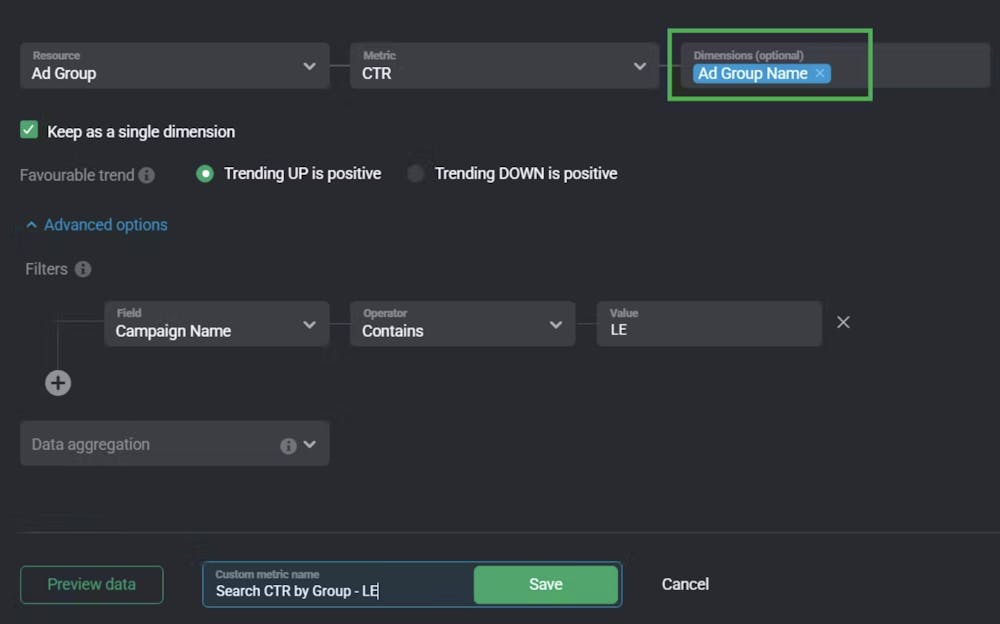Expand the Data aggregation dropdown

tap(311, 444)
